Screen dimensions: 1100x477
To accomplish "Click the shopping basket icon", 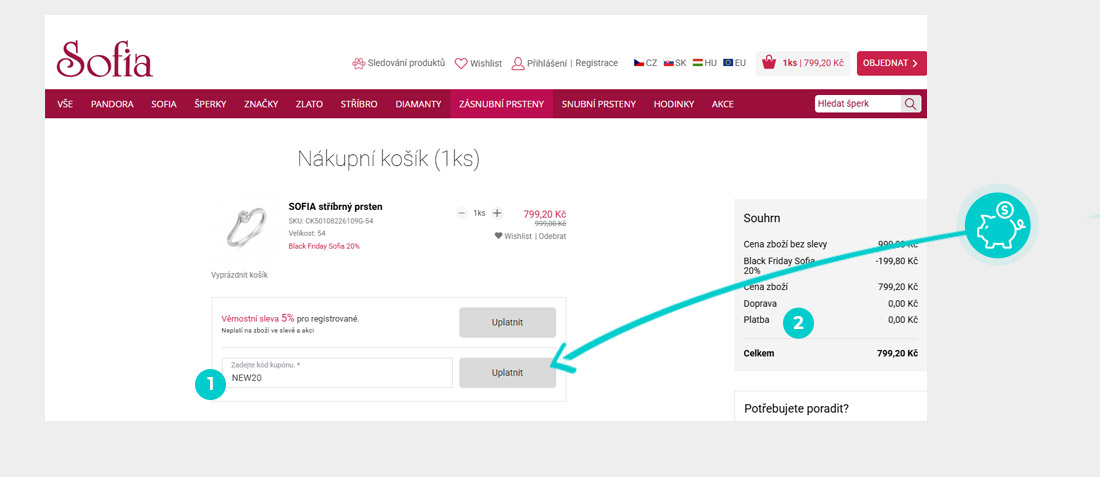I will (769, 63).
